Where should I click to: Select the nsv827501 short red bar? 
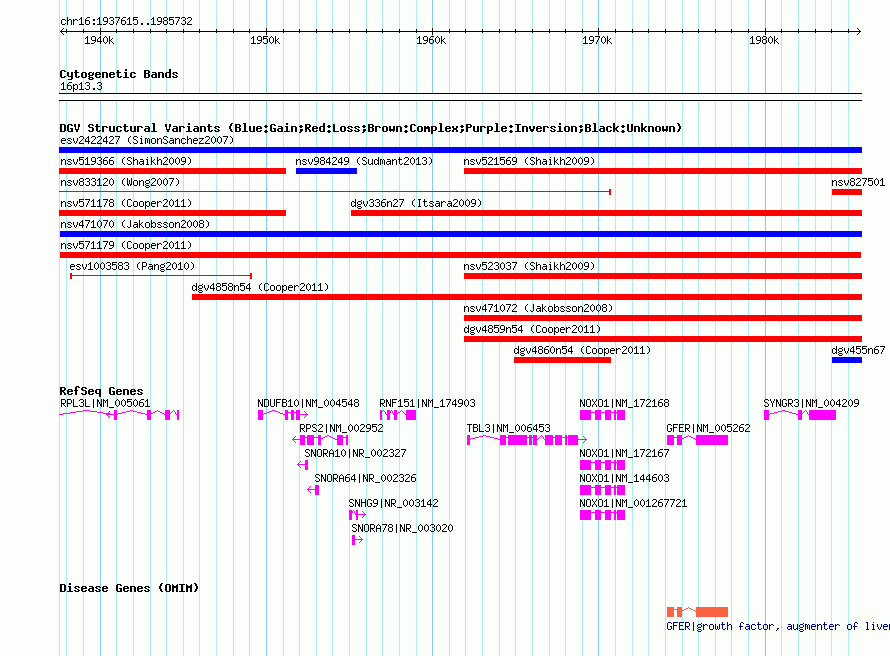(847, 192)
